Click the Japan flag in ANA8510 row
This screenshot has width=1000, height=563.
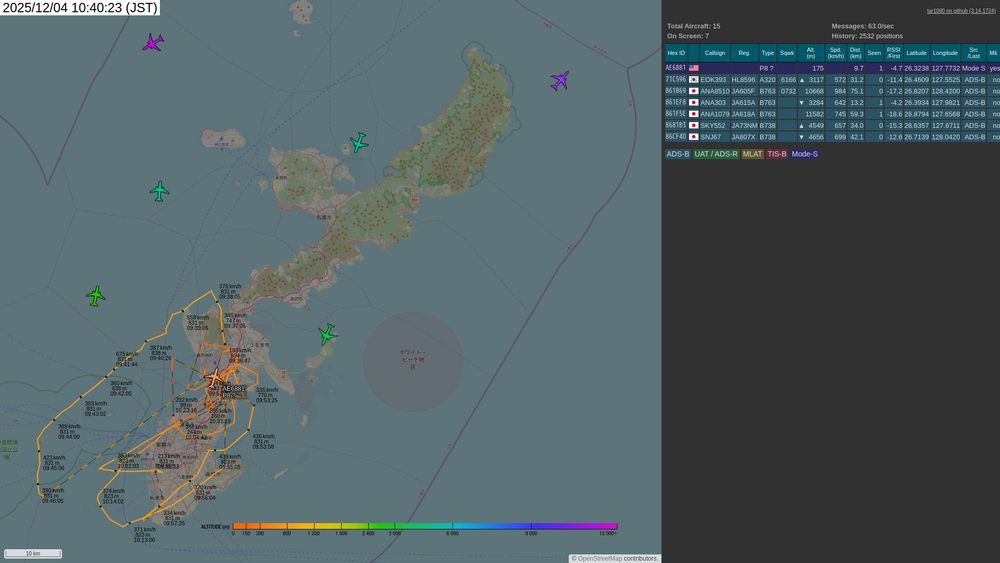coord(693,91)
